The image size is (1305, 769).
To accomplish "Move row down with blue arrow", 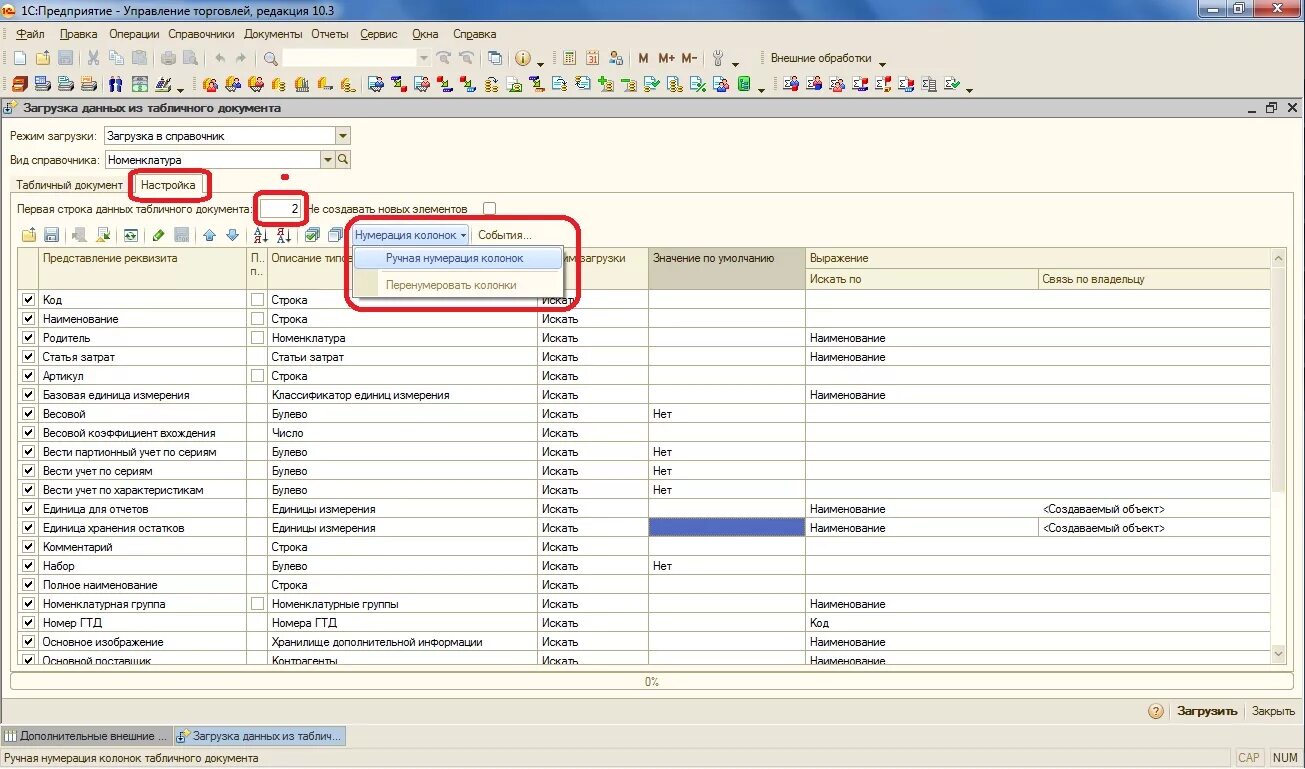I will coord(232,235).
